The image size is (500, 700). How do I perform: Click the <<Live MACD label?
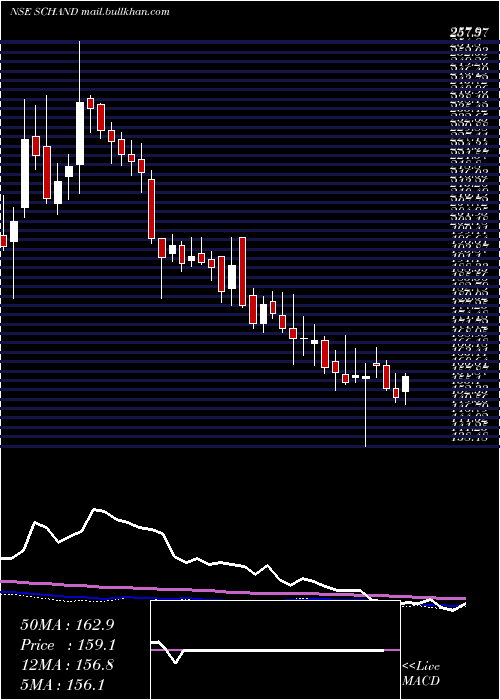(421, 674)
